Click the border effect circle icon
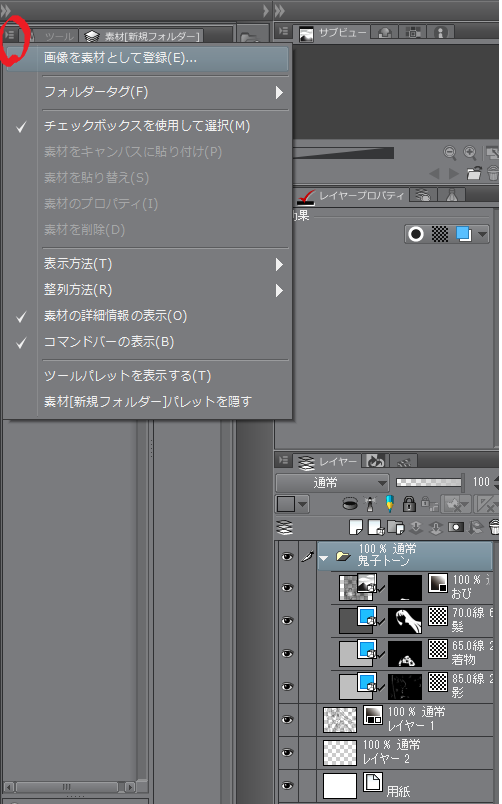 click(x=416, y=234)
